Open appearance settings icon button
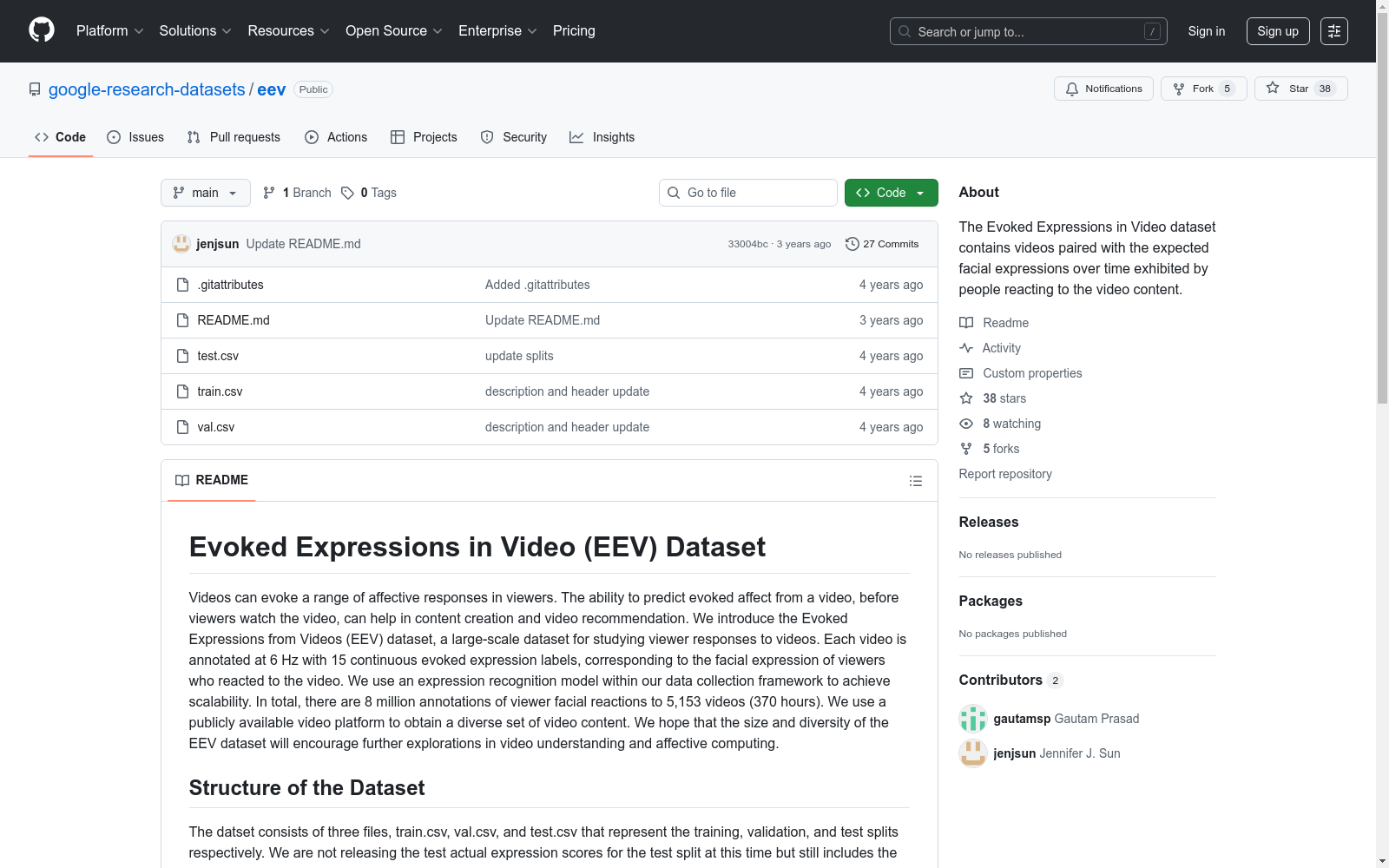The image size is (1389, 868). coord(1334,31)
